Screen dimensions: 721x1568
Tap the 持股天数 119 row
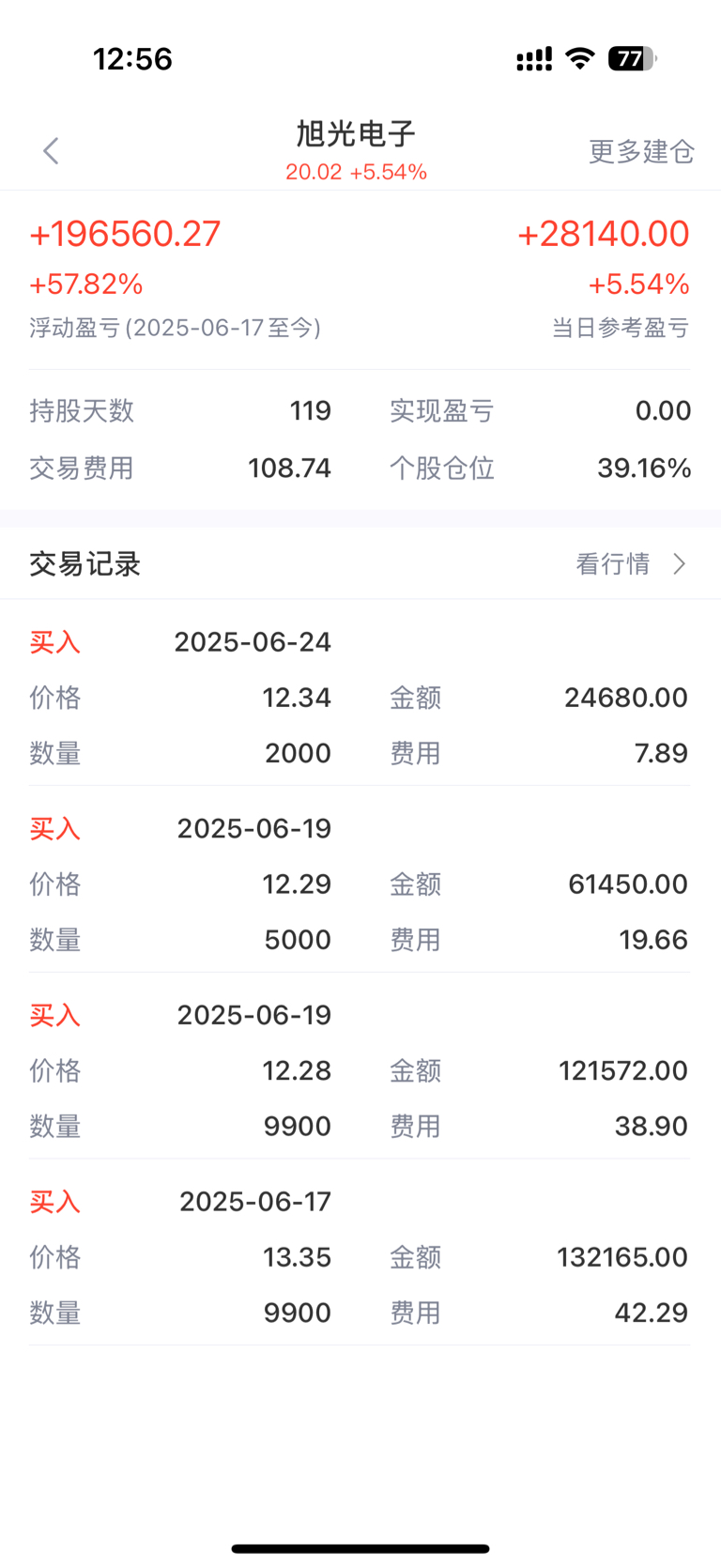coord(180,411)
